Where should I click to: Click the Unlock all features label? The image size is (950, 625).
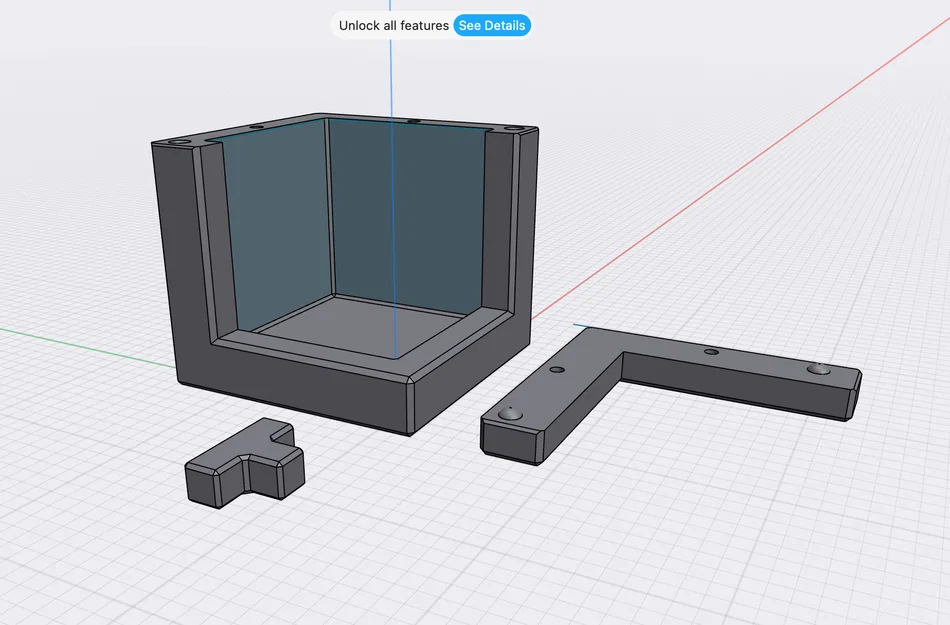(x=394, y=25)
